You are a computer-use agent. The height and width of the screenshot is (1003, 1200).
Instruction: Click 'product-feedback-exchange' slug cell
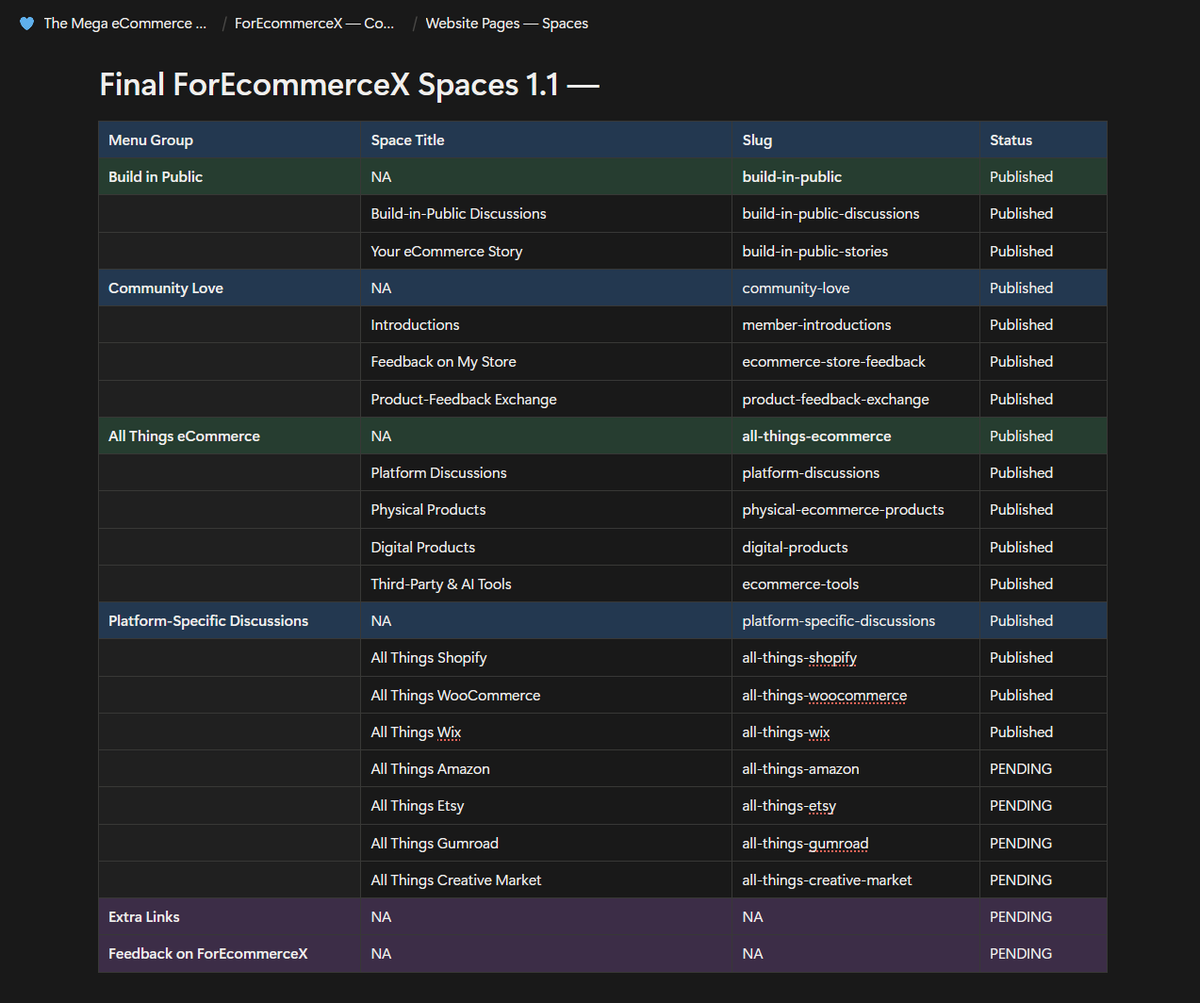[856, 399]
